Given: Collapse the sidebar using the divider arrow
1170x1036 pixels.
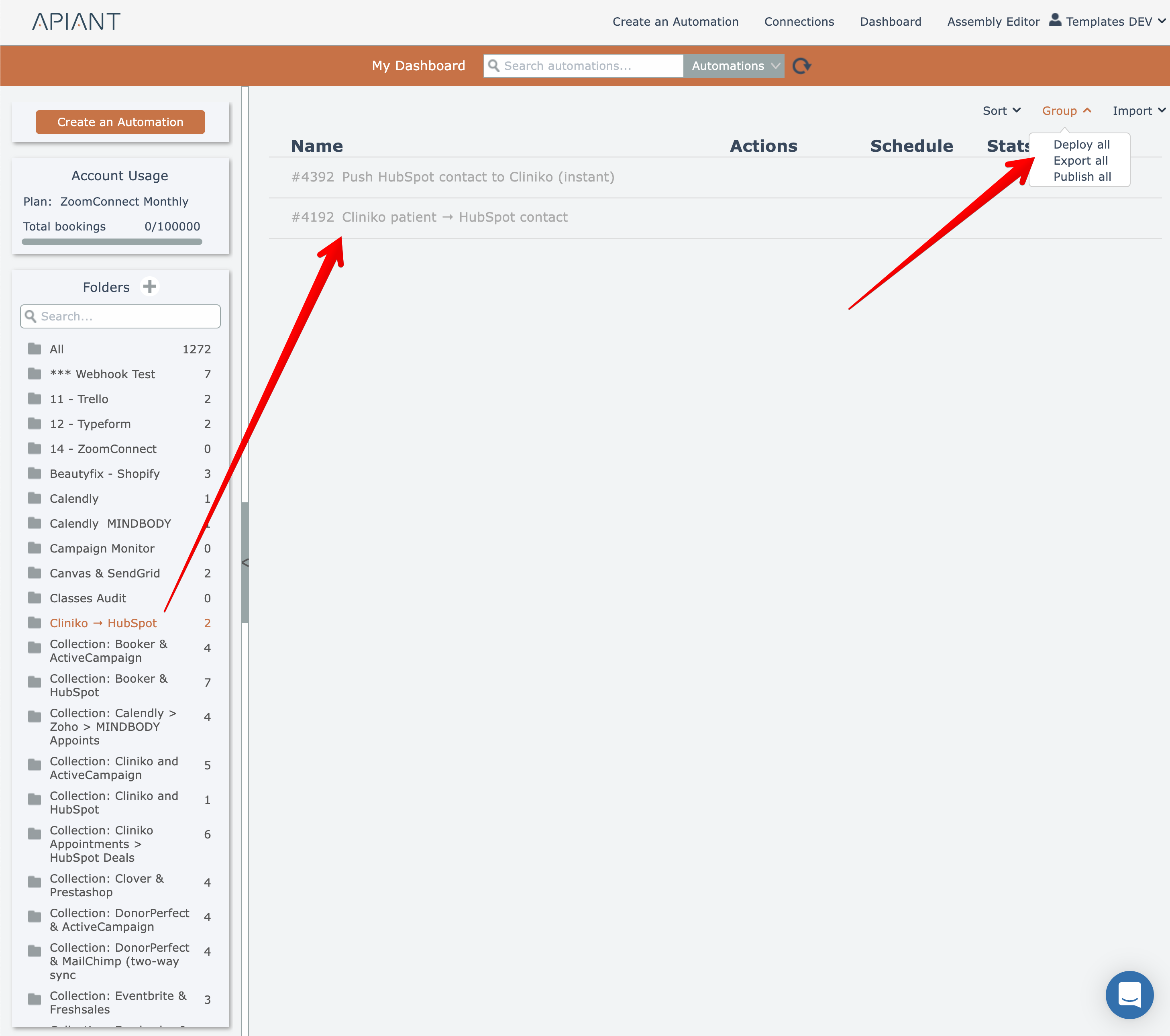Looking at the screenshot, I should tap(245, 563).
